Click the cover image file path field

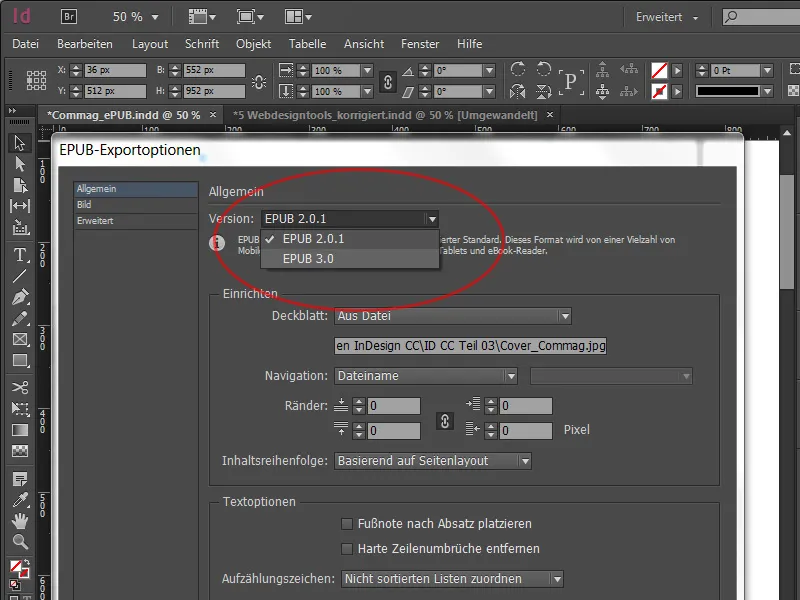coord(470,346)
